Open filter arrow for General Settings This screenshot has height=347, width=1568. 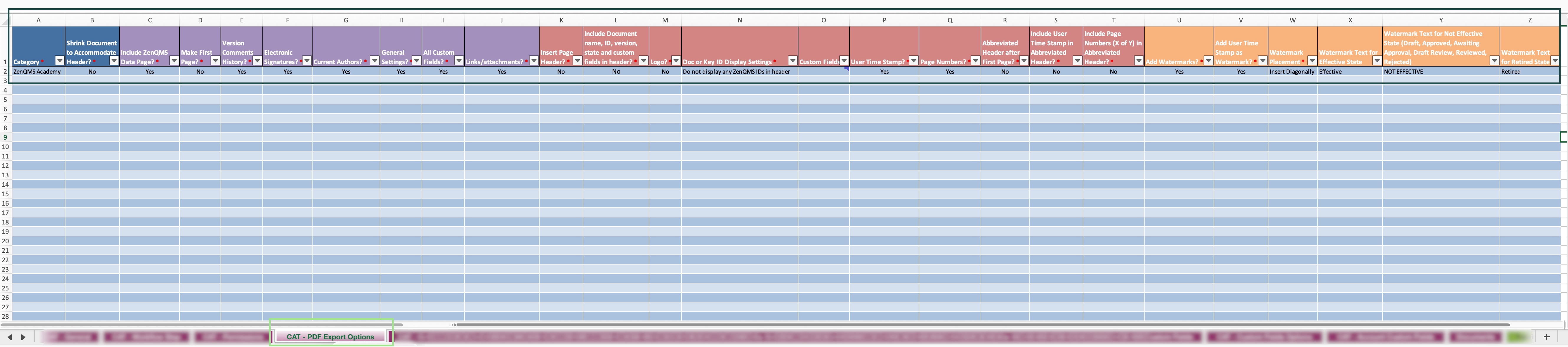416,61
